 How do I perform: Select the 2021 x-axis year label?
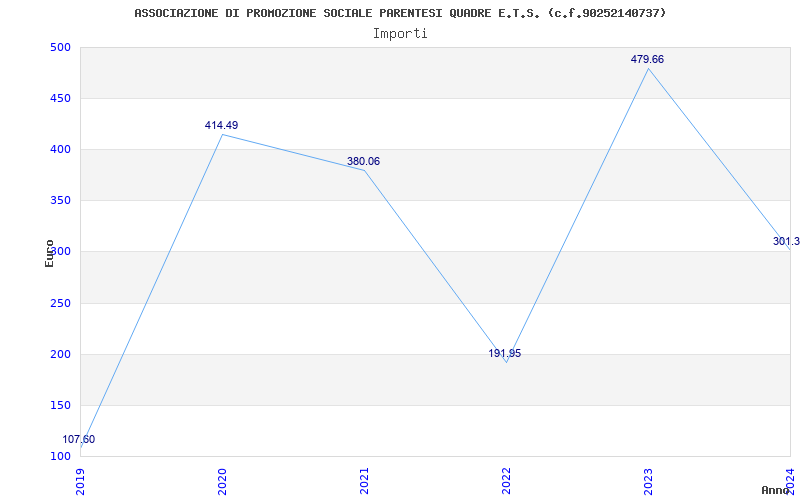(364, 482)
